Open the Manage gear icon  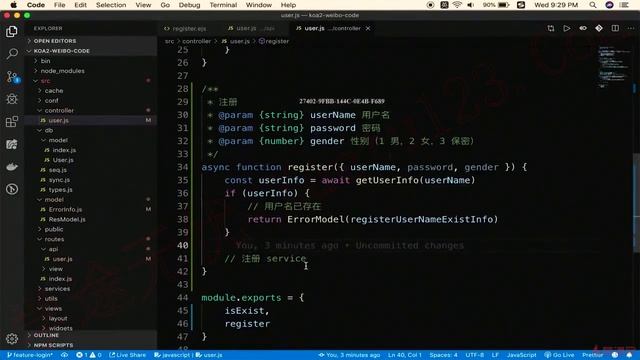point(11,338)
